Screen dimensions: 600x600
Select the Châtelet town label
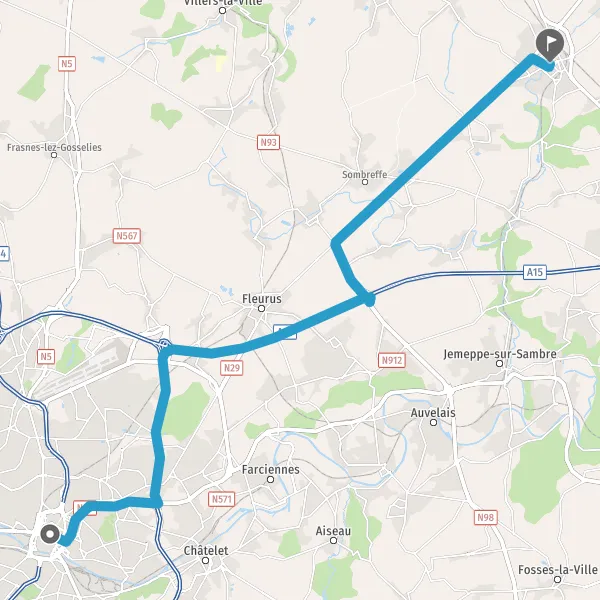coord(206,551)
